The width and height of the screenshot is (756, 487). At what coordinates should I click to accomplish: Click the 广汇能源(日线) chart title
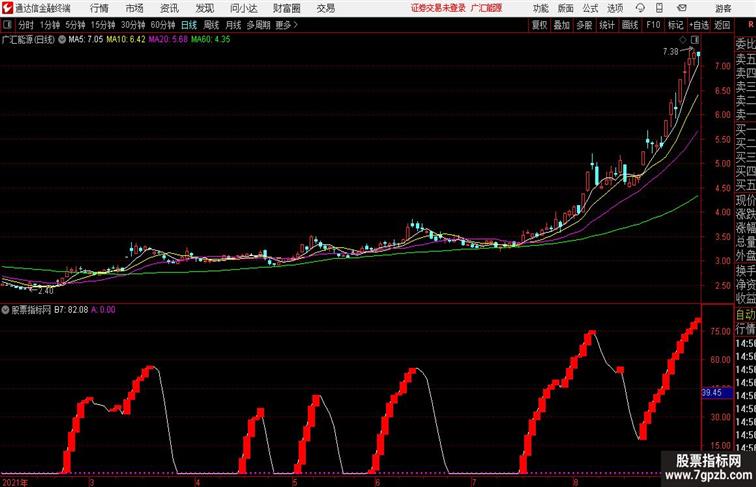click(28, 40)
